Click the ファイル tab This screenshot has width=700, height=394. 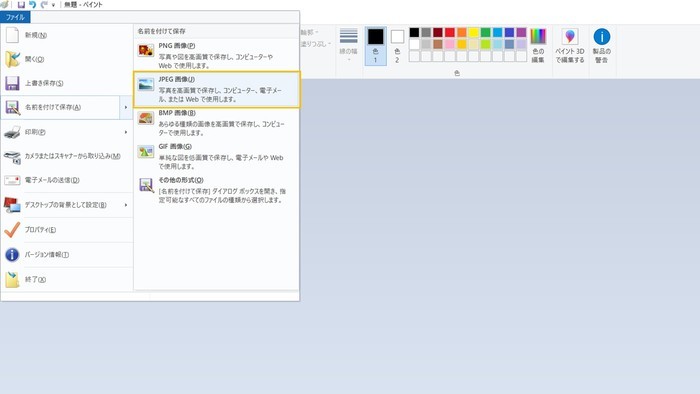coord(15,17)
